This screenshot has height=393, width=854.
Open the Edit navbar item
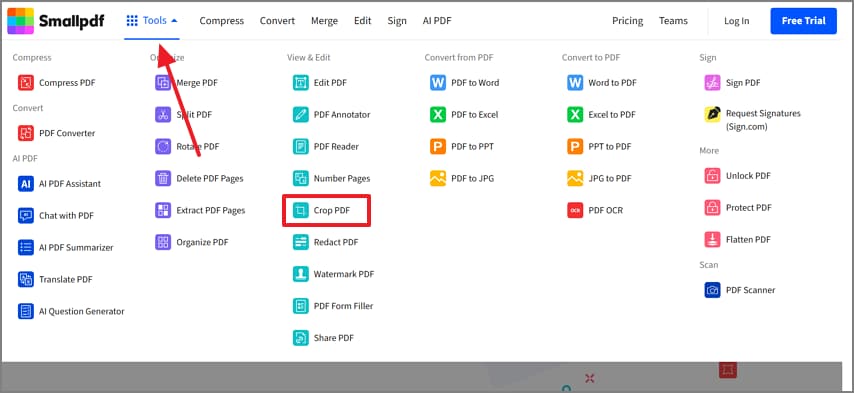(x=363, y=21)
